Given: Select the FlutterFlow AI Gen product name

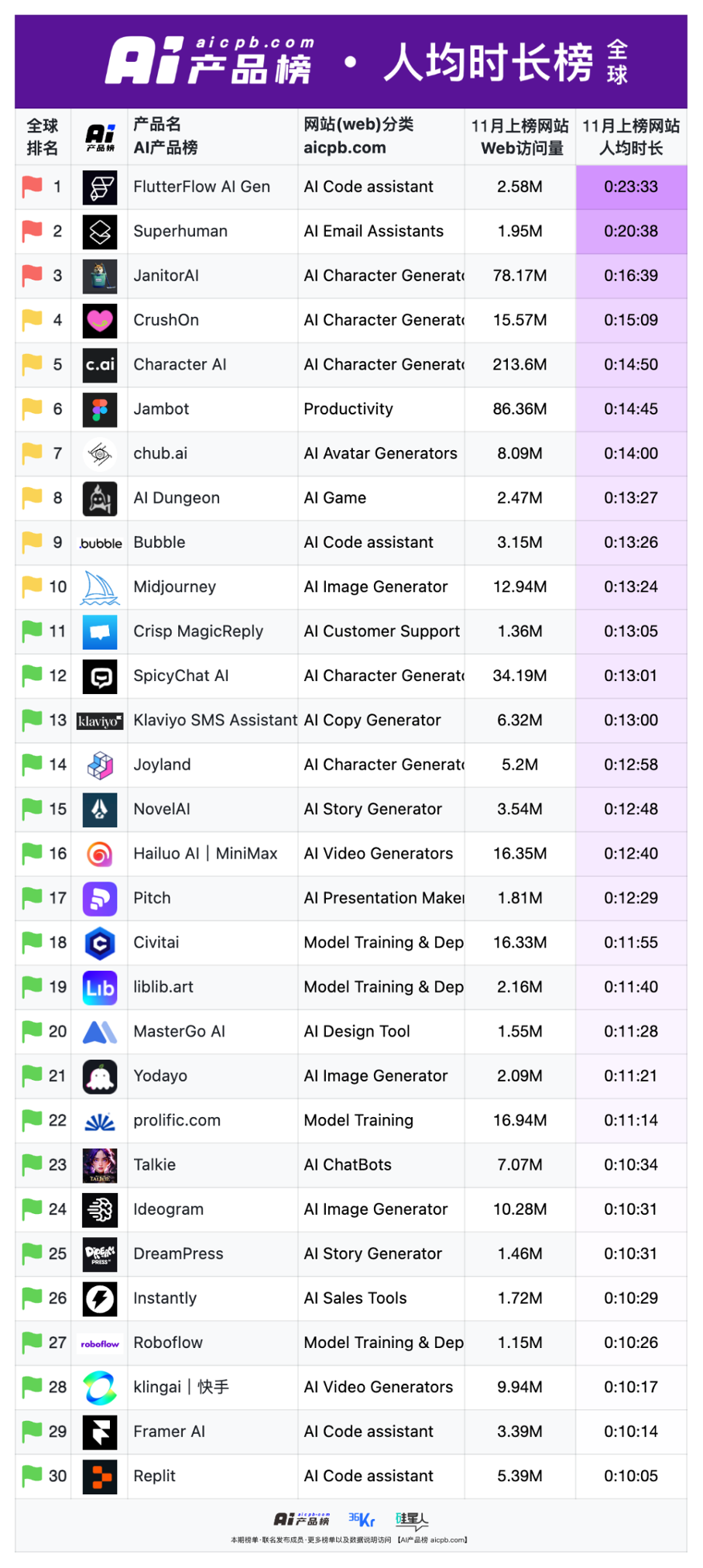Looking at the screenshot, I should [201, 187].
